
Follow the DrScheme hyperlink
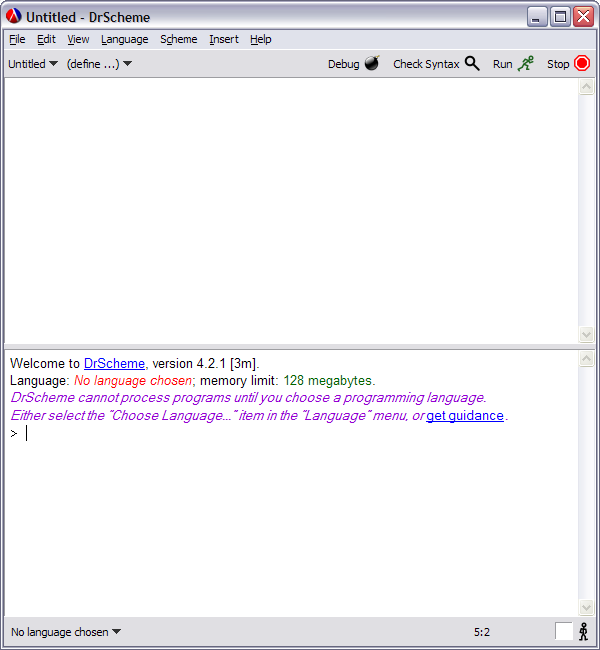pyautogui.click(x=114, y=364)
